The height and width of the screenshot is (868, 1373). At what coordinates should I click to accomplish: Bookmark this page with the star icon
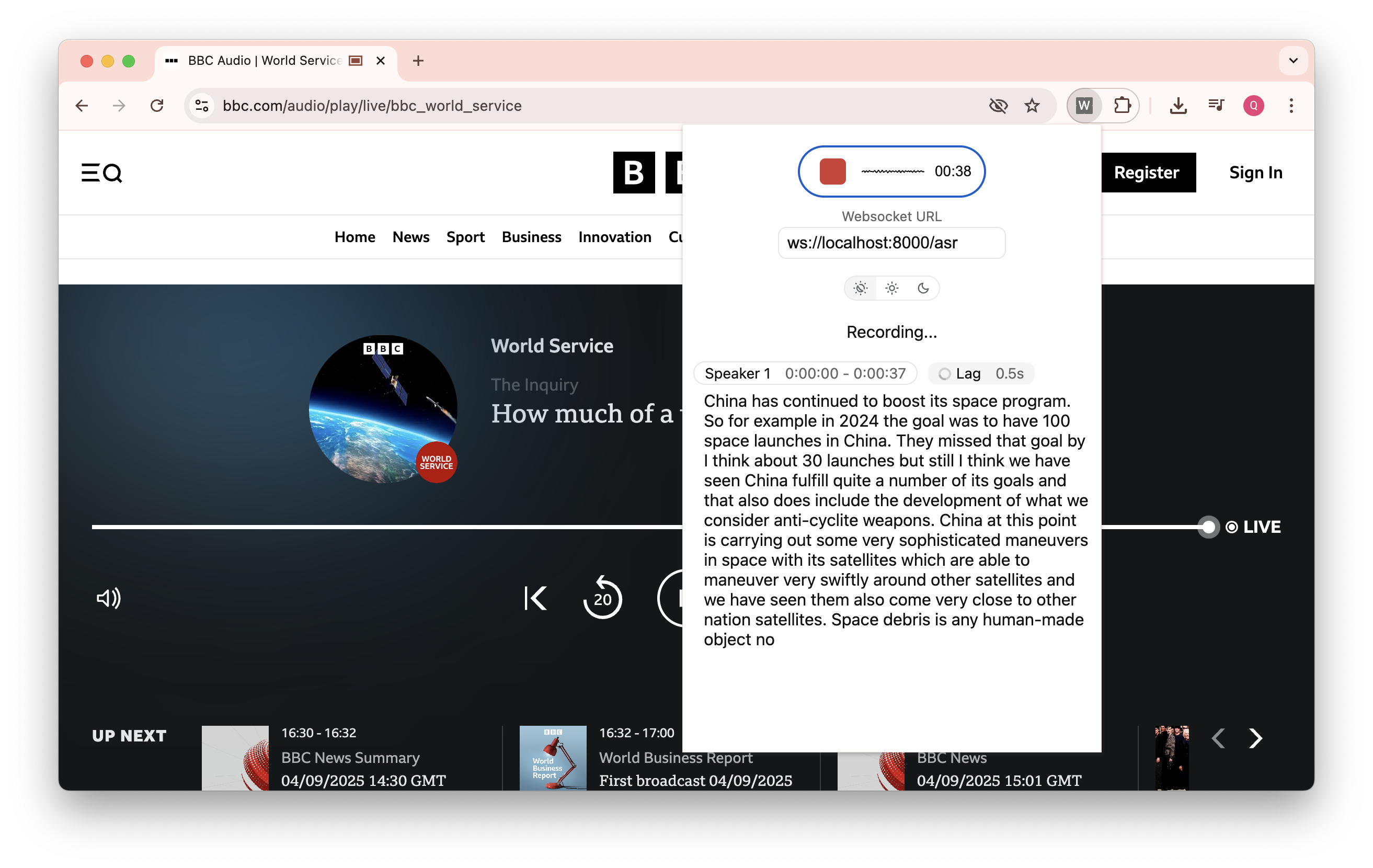(x=1032, y=106)
